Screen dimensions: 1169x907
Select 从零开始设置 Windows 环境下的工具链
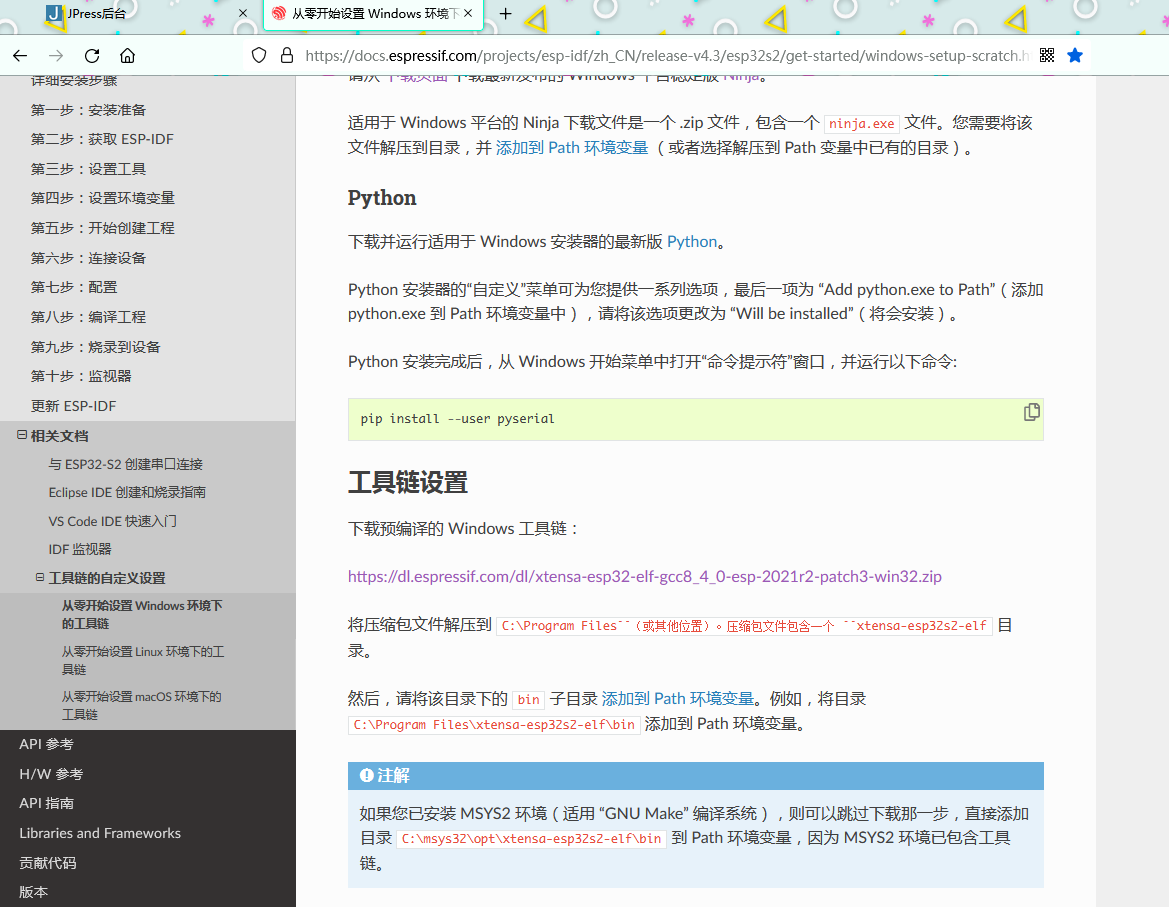click(142, 615)
